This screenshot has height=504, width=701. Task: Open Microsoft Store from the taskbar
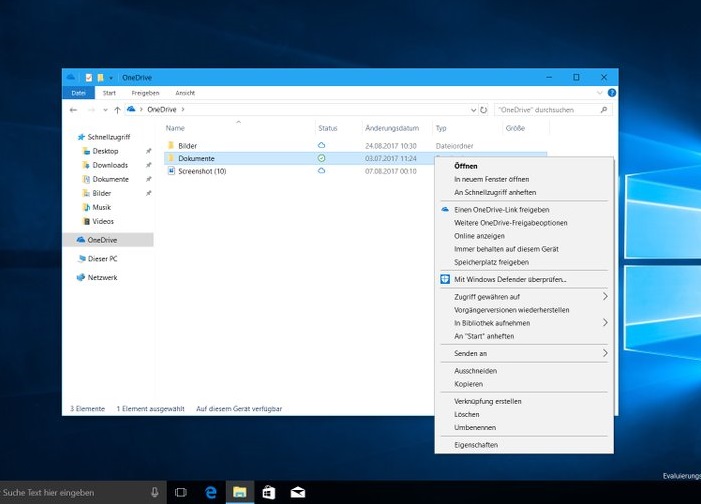point(268,492)
